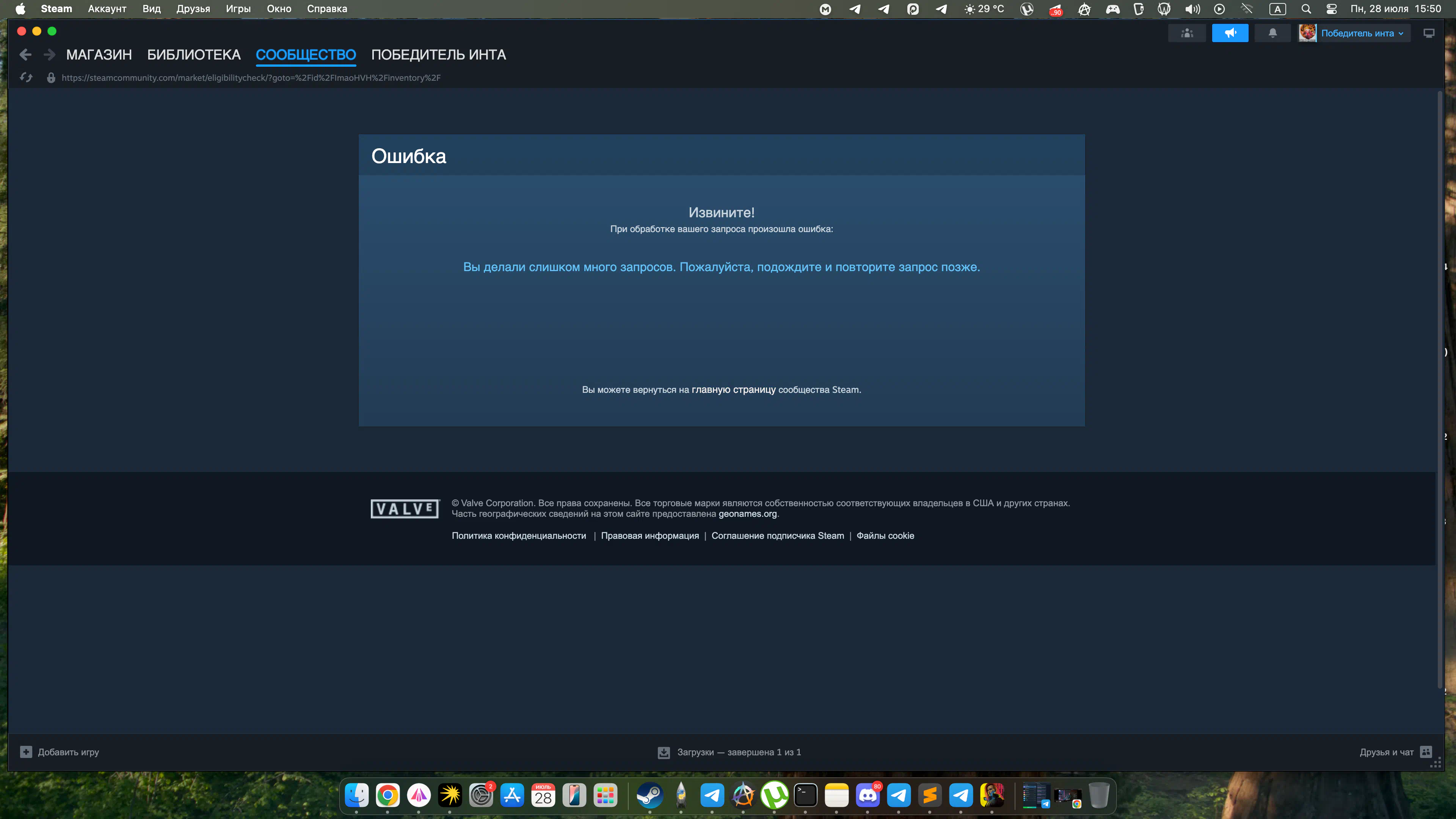Open Calendar from the Dock

point(543,795)
